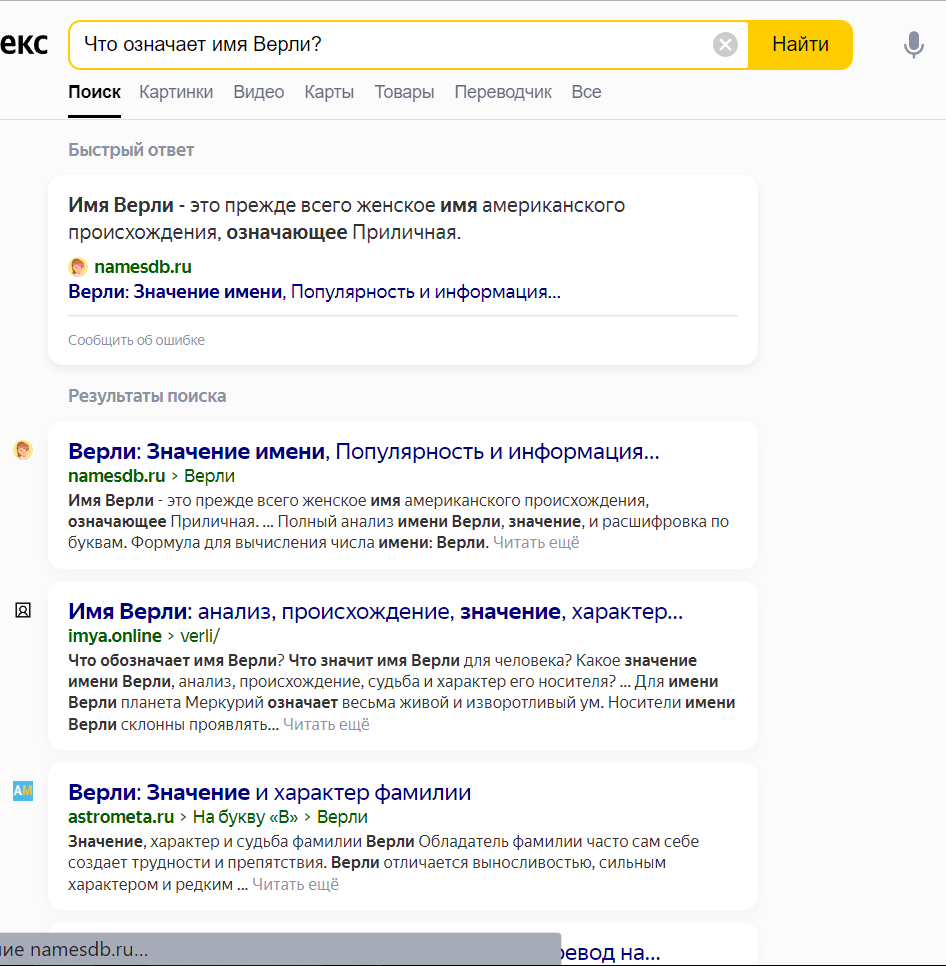
Task: Open the quick answer namesdb.ru link
Action: coord(142,267)
